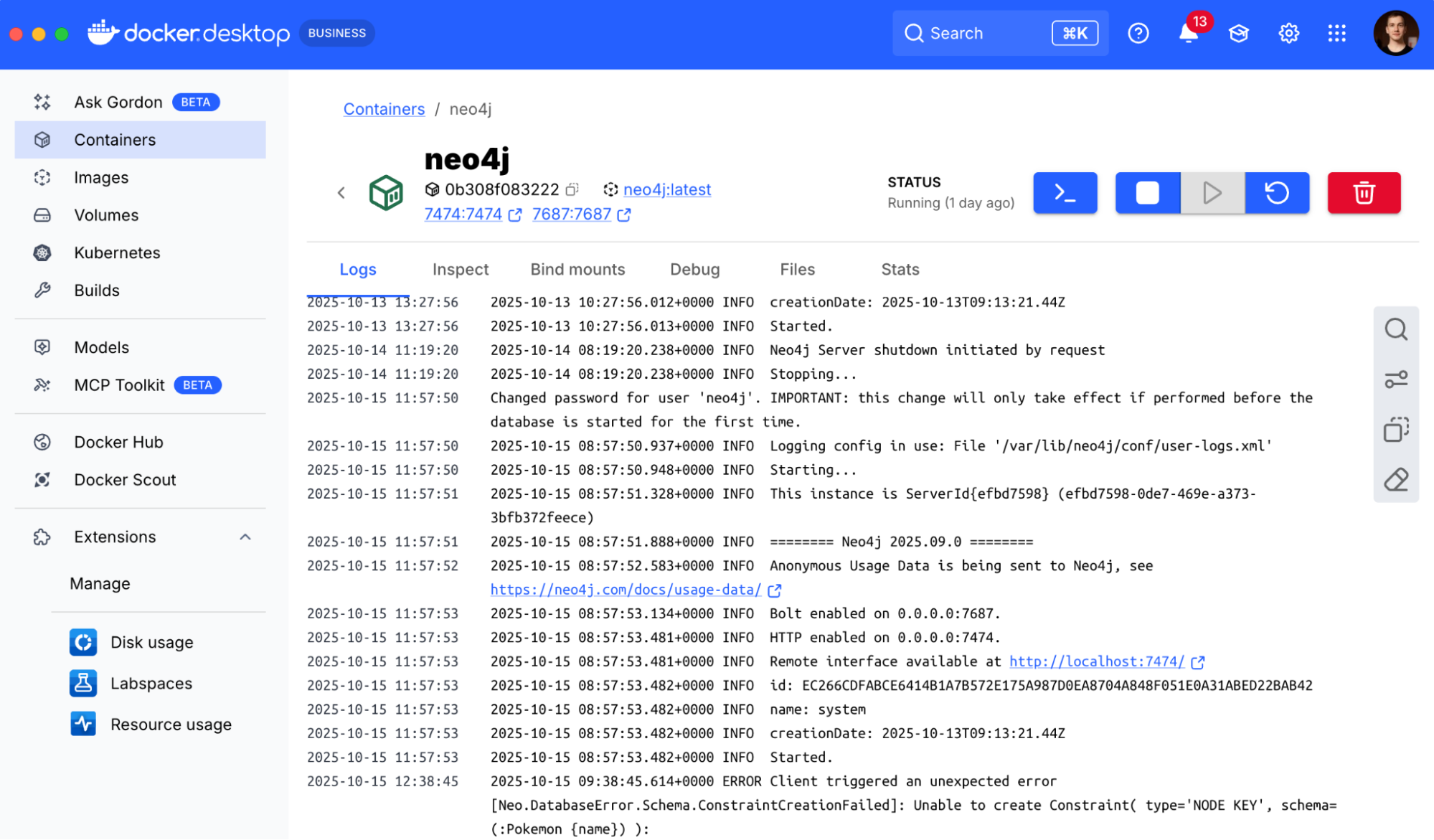Screen dimensions: 1434x840
Task: Open log display options sliders icon
Action: 1395,379
